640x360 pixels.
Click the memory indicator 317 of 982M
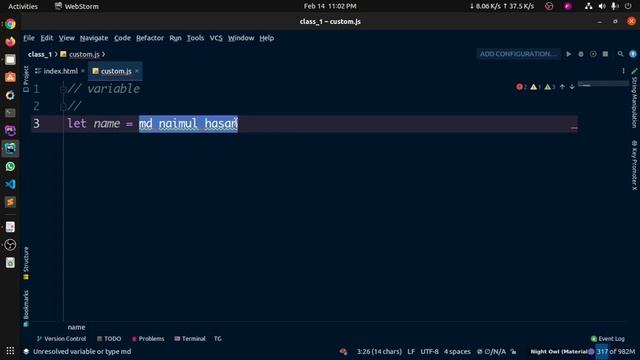pos(616,351)
